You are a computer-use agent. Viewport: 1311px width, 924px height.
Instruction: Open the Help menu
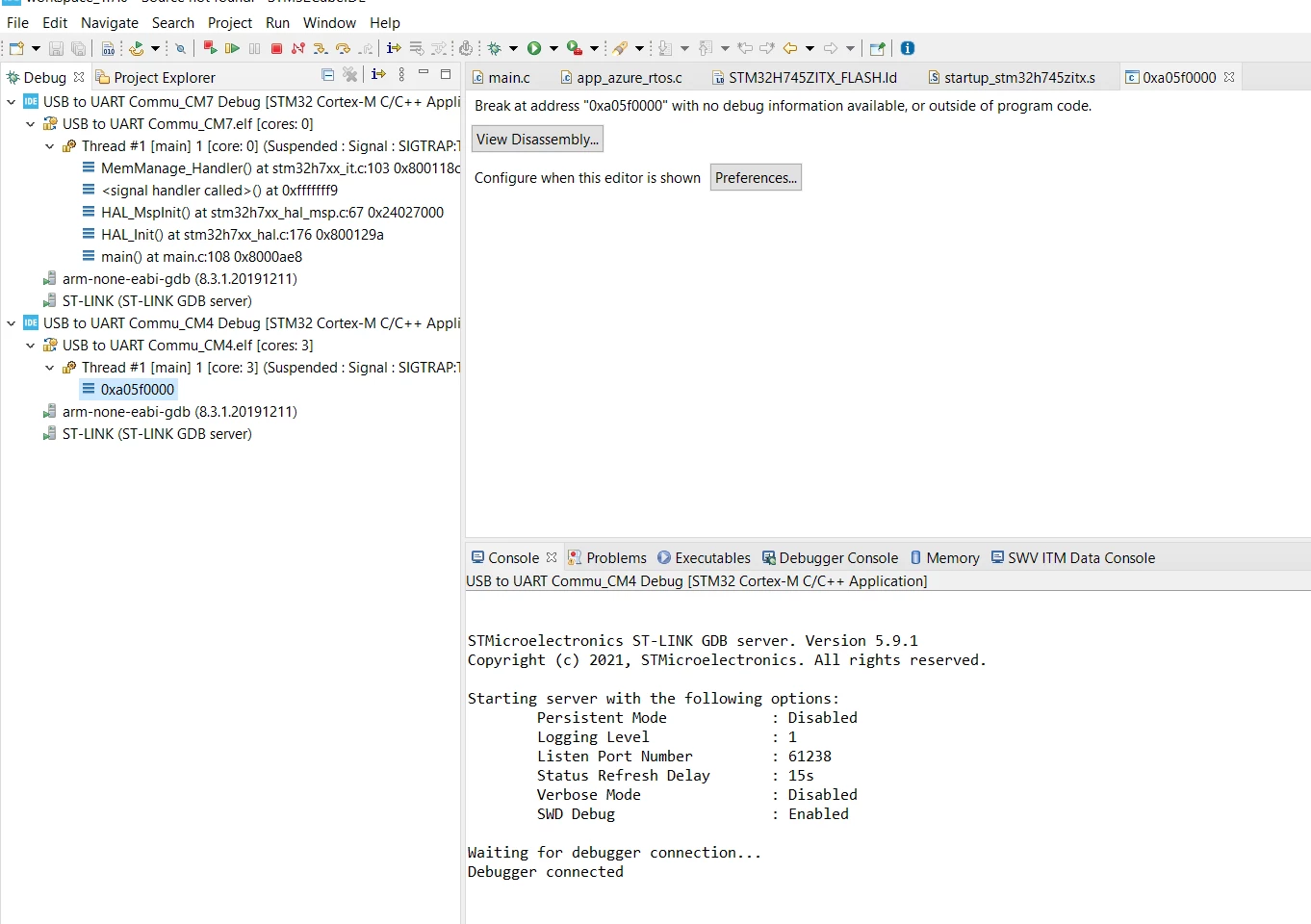385,22
